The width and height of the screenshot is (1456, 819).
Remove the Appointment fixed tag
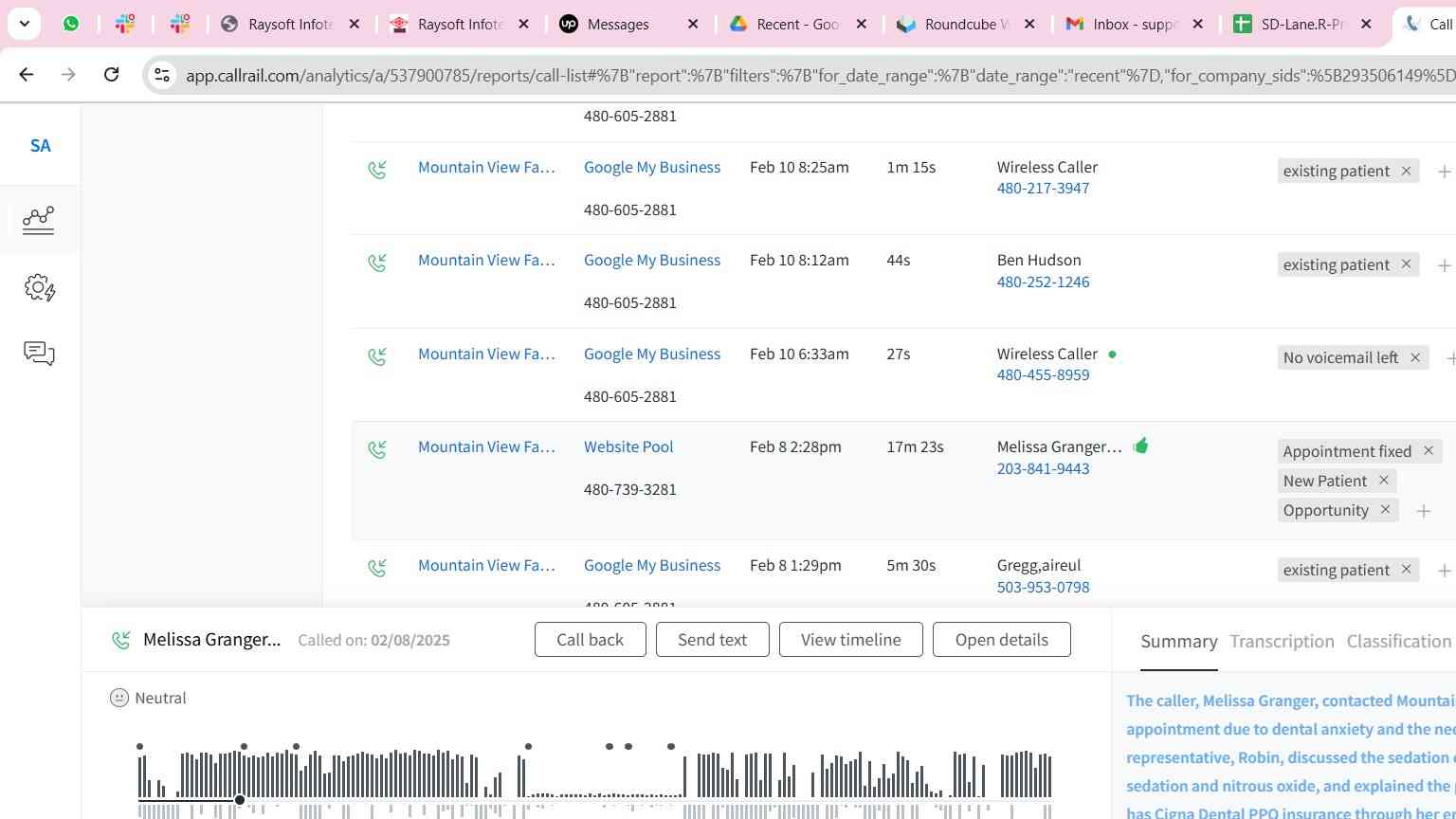pyautogui.click(x=1429, y=451)
